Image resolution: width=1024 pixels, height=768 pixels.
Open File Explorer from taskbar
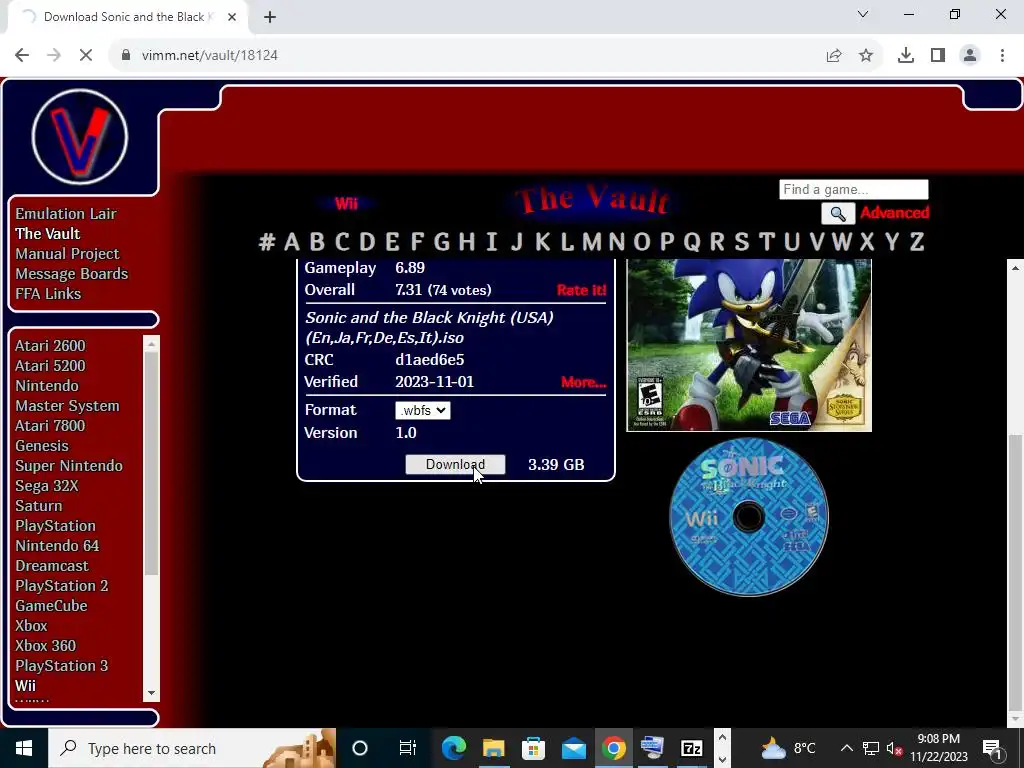coord(494,748)
